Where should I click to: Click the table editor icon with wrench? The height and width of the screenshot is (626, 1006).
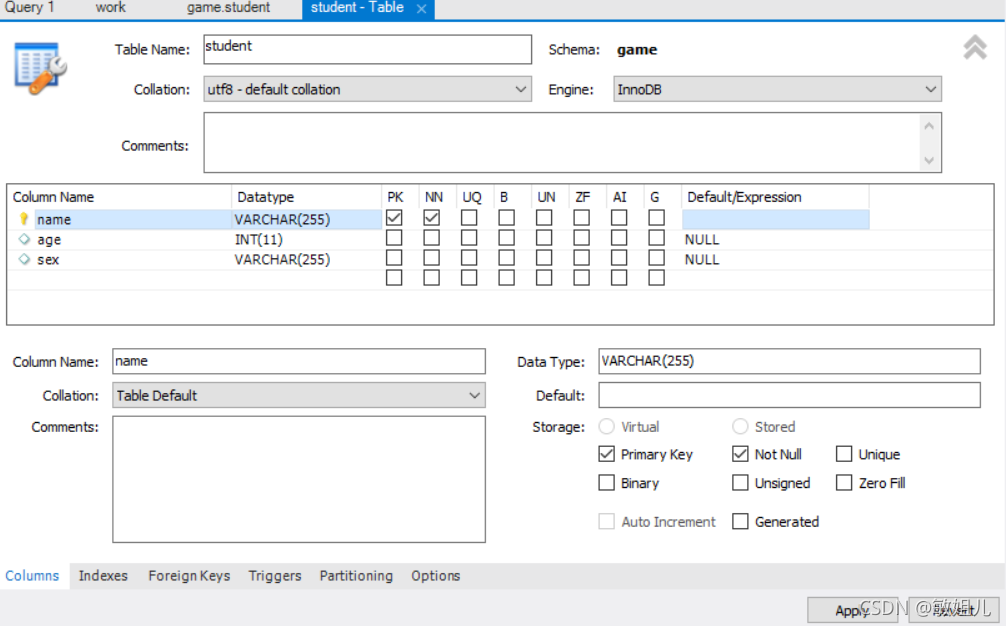coord(40,68)
